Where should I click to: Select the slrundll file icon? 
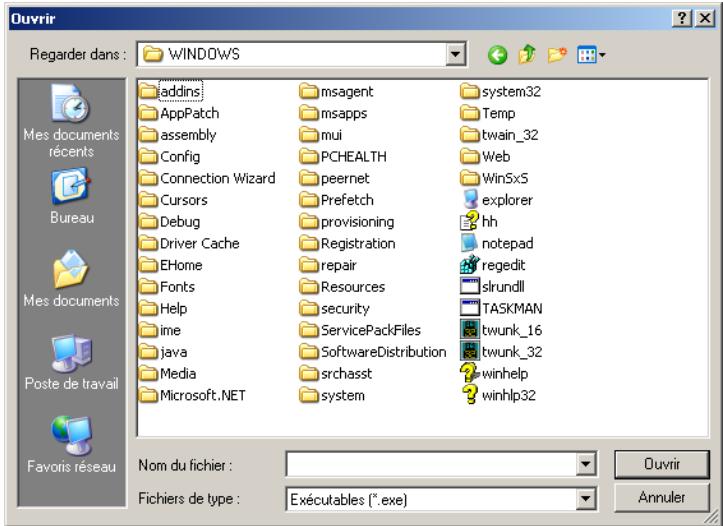(470, 286)
